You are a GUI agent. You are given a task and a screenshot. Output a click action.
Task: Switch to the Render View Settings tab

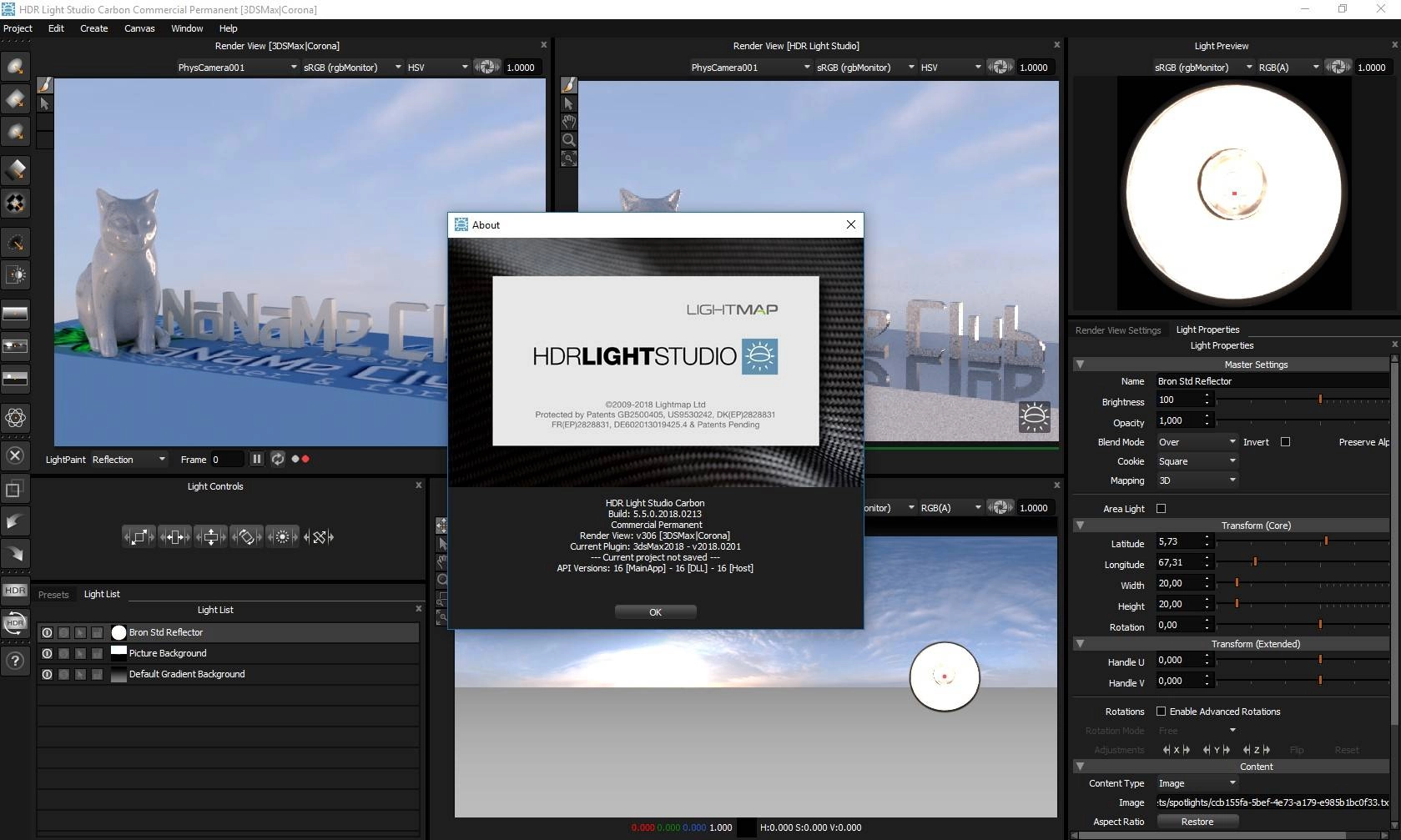[1118, 330]
